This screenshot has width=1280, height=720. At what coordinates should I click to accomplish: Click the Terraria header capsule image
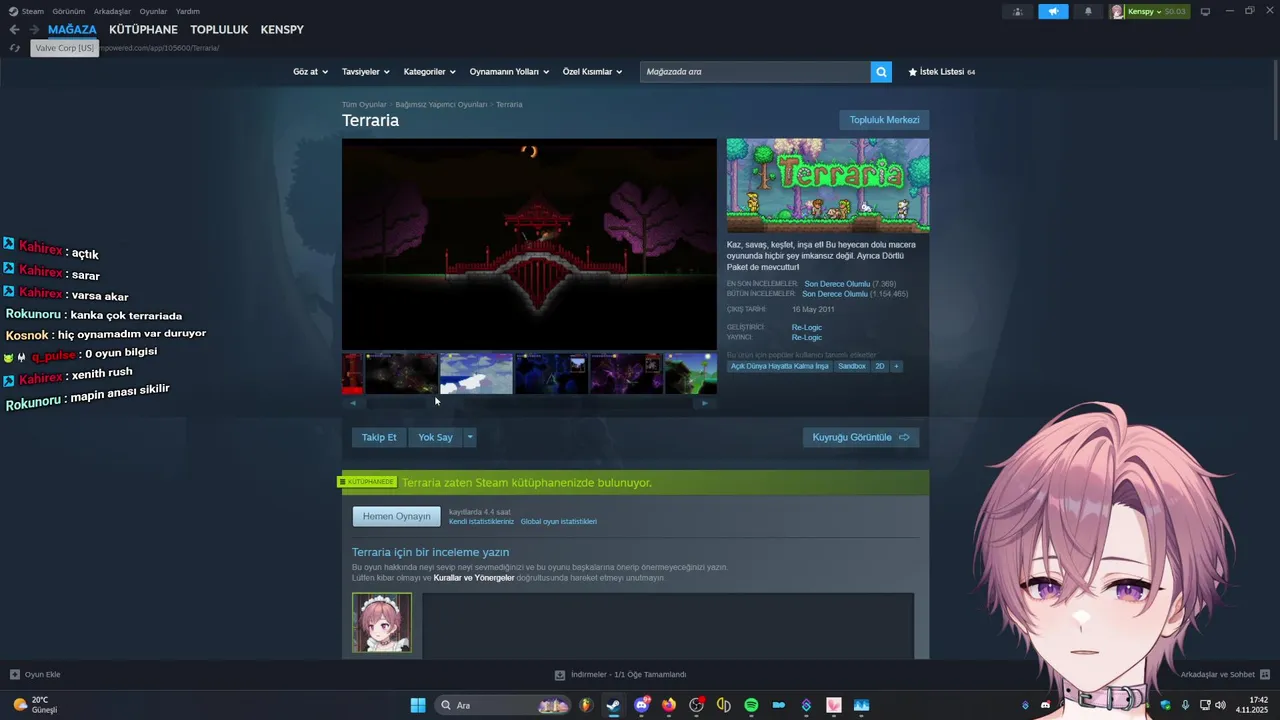pyautogui.click(x=828, y=185)
